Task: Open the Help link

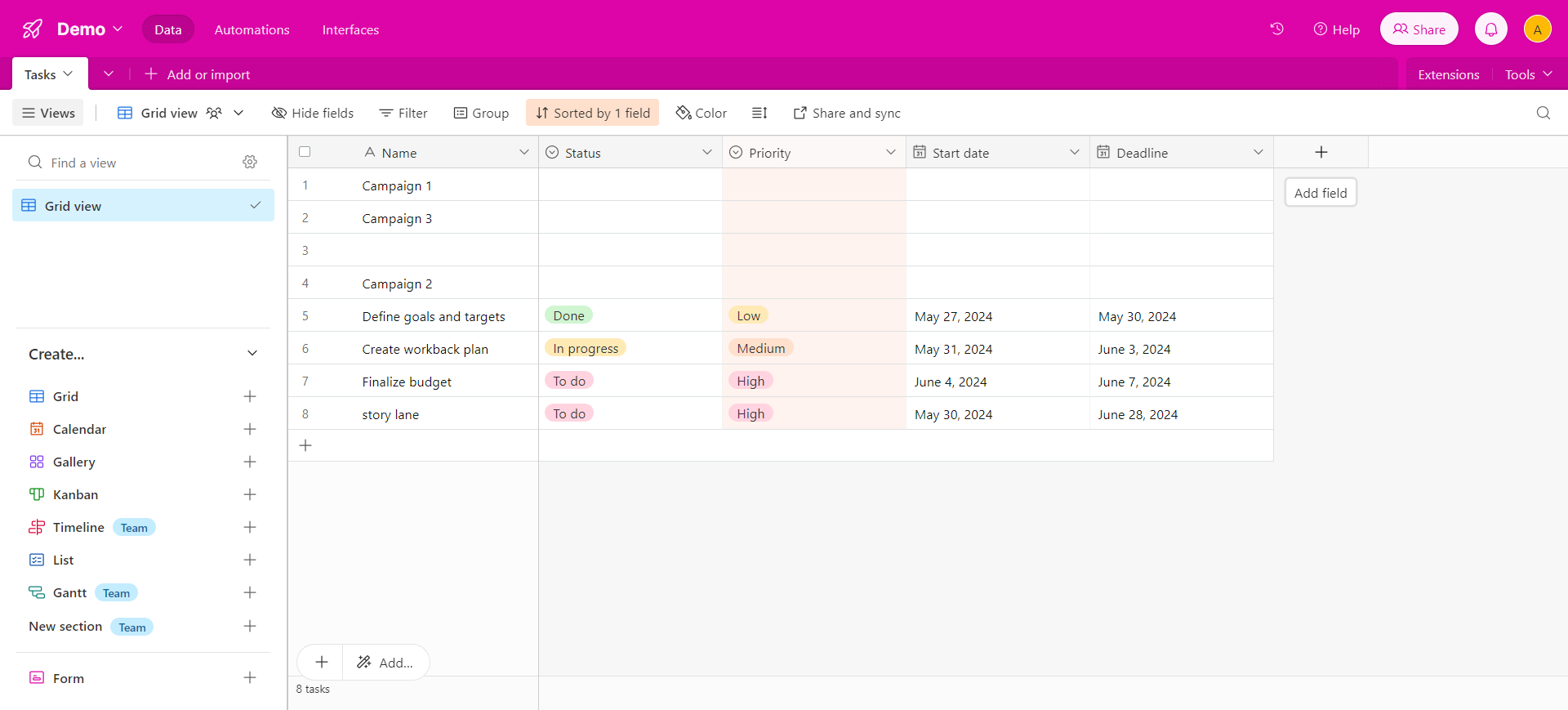Action: (1336, 29)
